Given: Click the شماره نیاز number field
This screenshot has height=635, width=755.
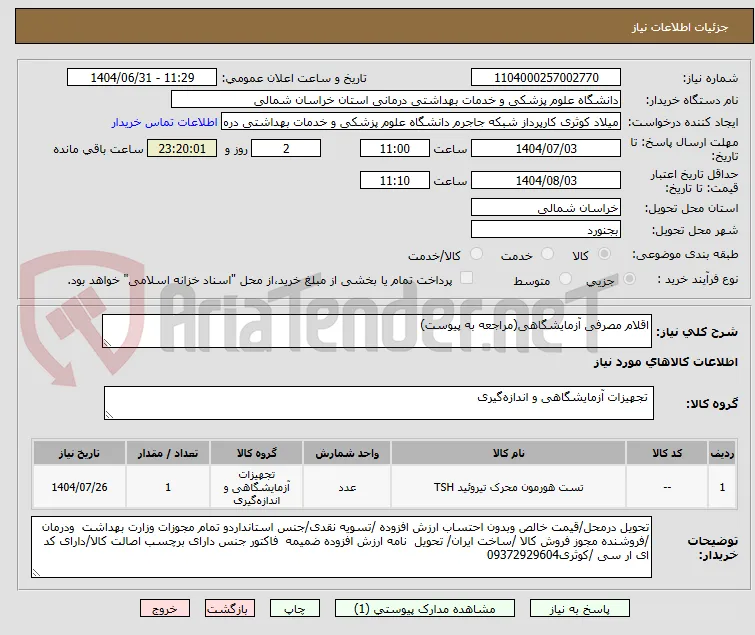Looking at the screenshot, I should pyautogui.click(x=546, y=77).
